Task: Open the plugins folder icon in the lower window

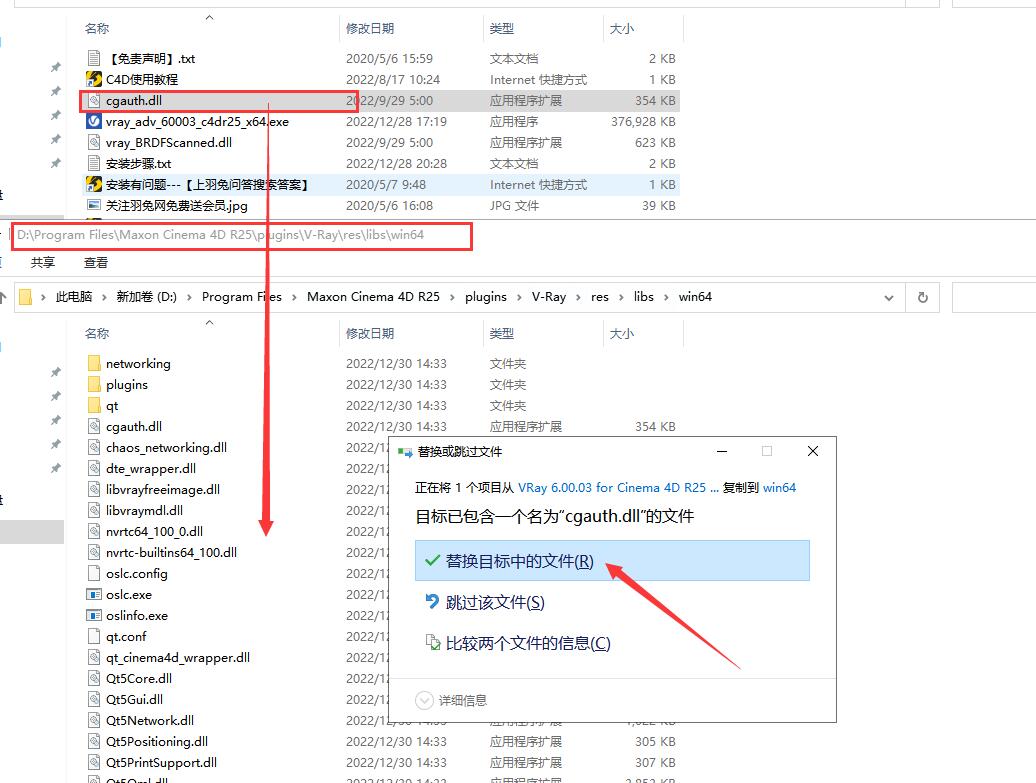Action: point(94,385)
